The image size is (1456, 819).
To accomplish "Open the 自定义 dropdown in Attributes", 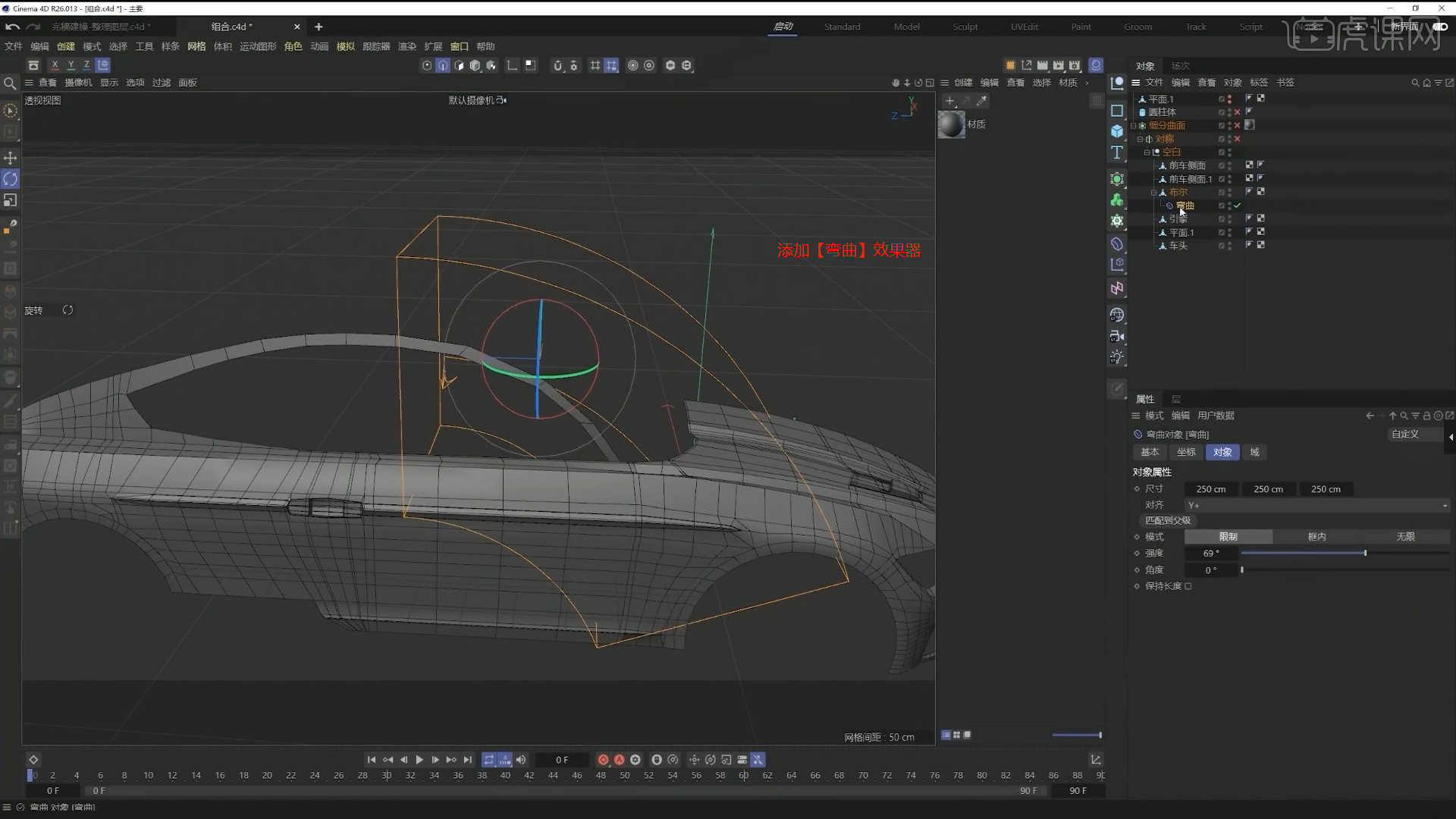I will pos(1415,434).
